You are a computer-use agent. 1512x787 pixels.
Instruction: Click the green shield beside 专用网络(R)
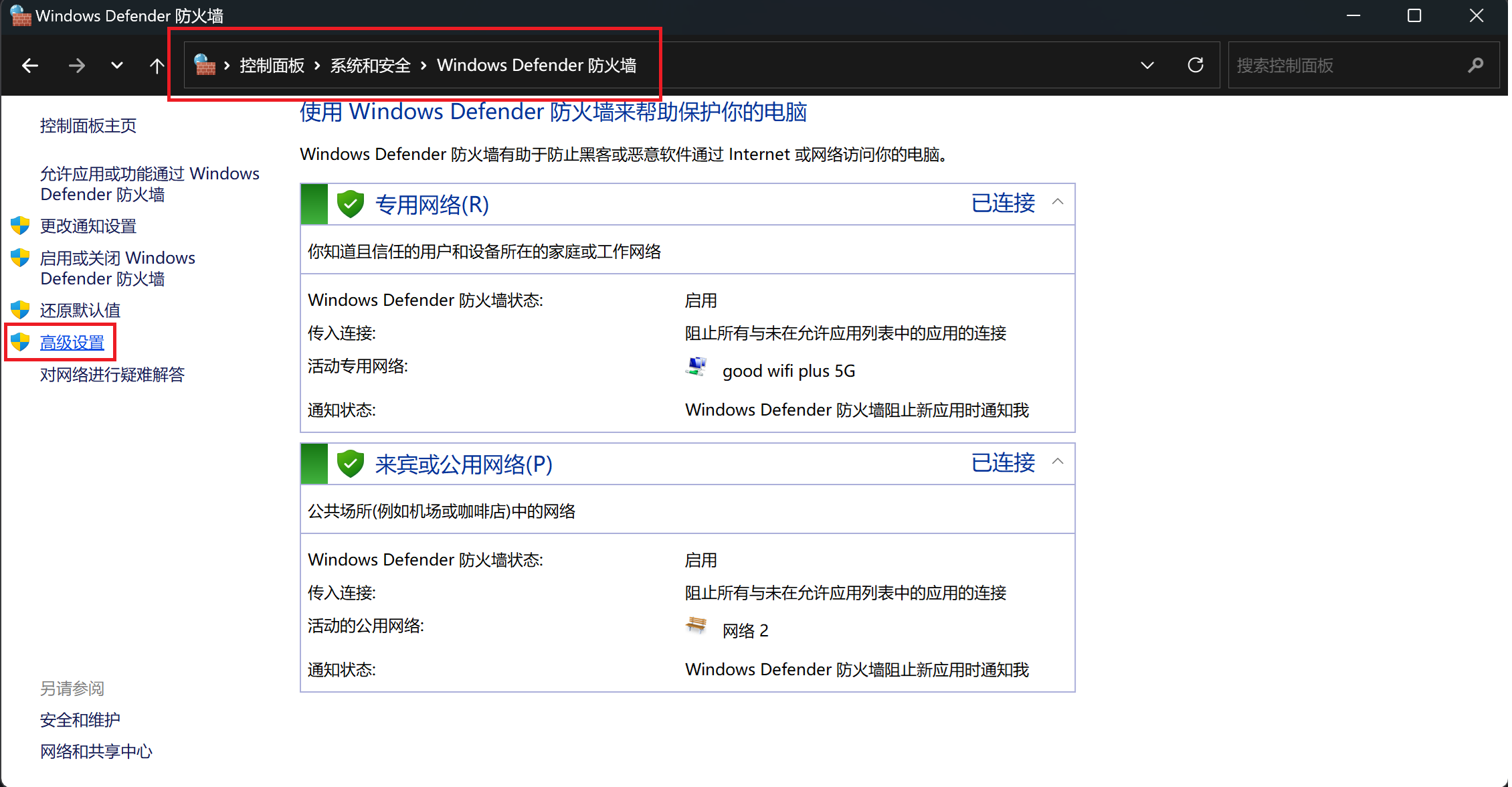[350, 204]
